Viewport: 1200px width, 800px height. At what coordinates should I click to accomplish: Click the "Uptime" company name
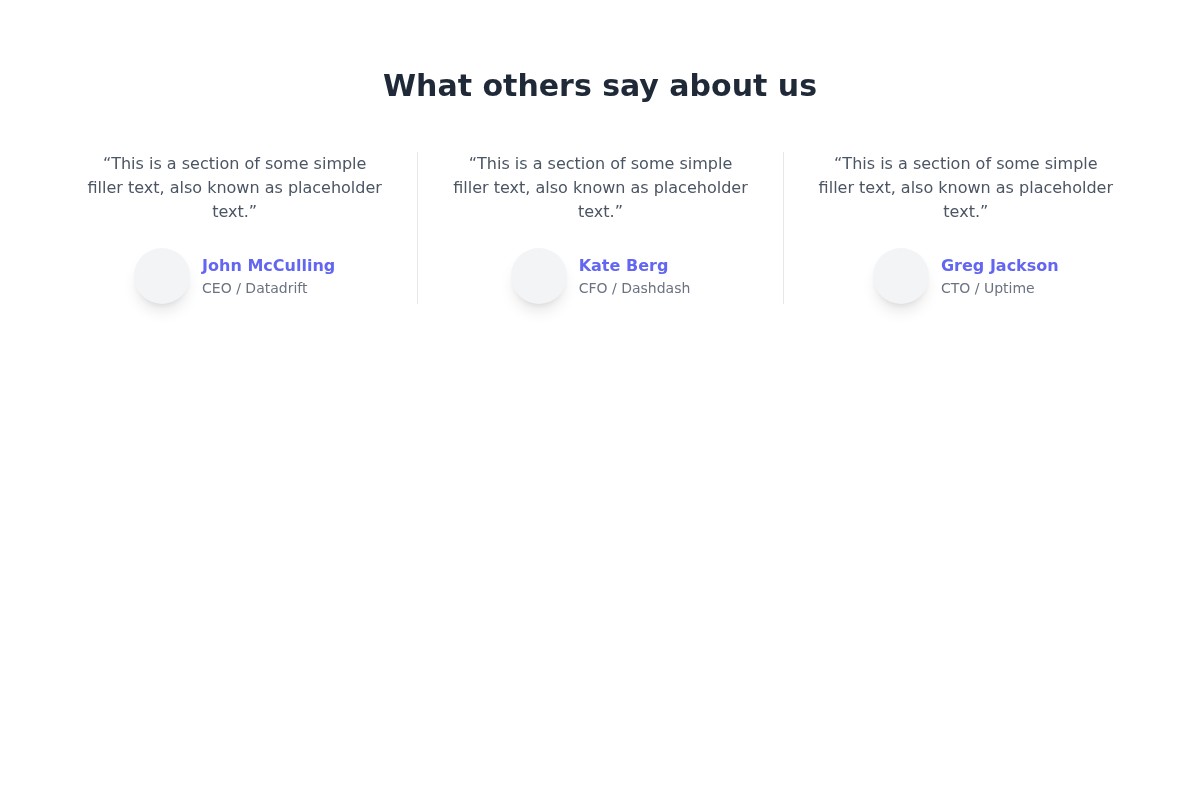pyautogui.click(x=1009, y=289)
